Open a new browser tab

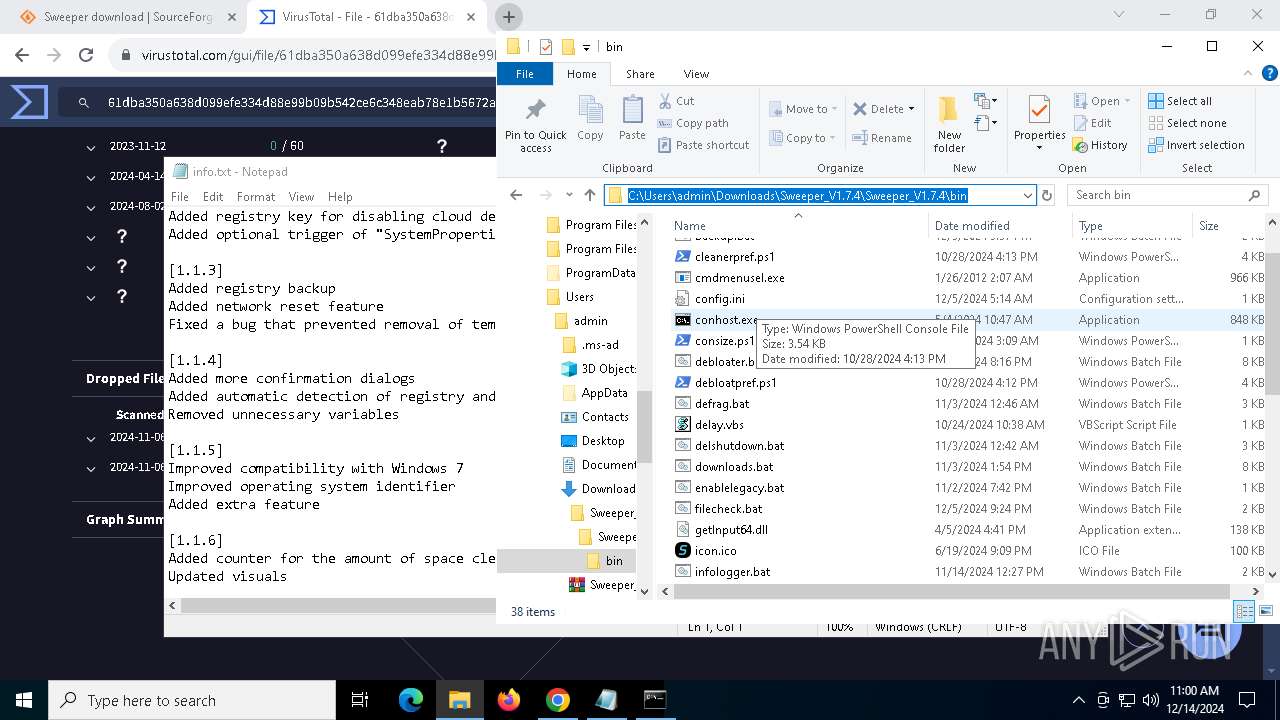click(508, 17)
